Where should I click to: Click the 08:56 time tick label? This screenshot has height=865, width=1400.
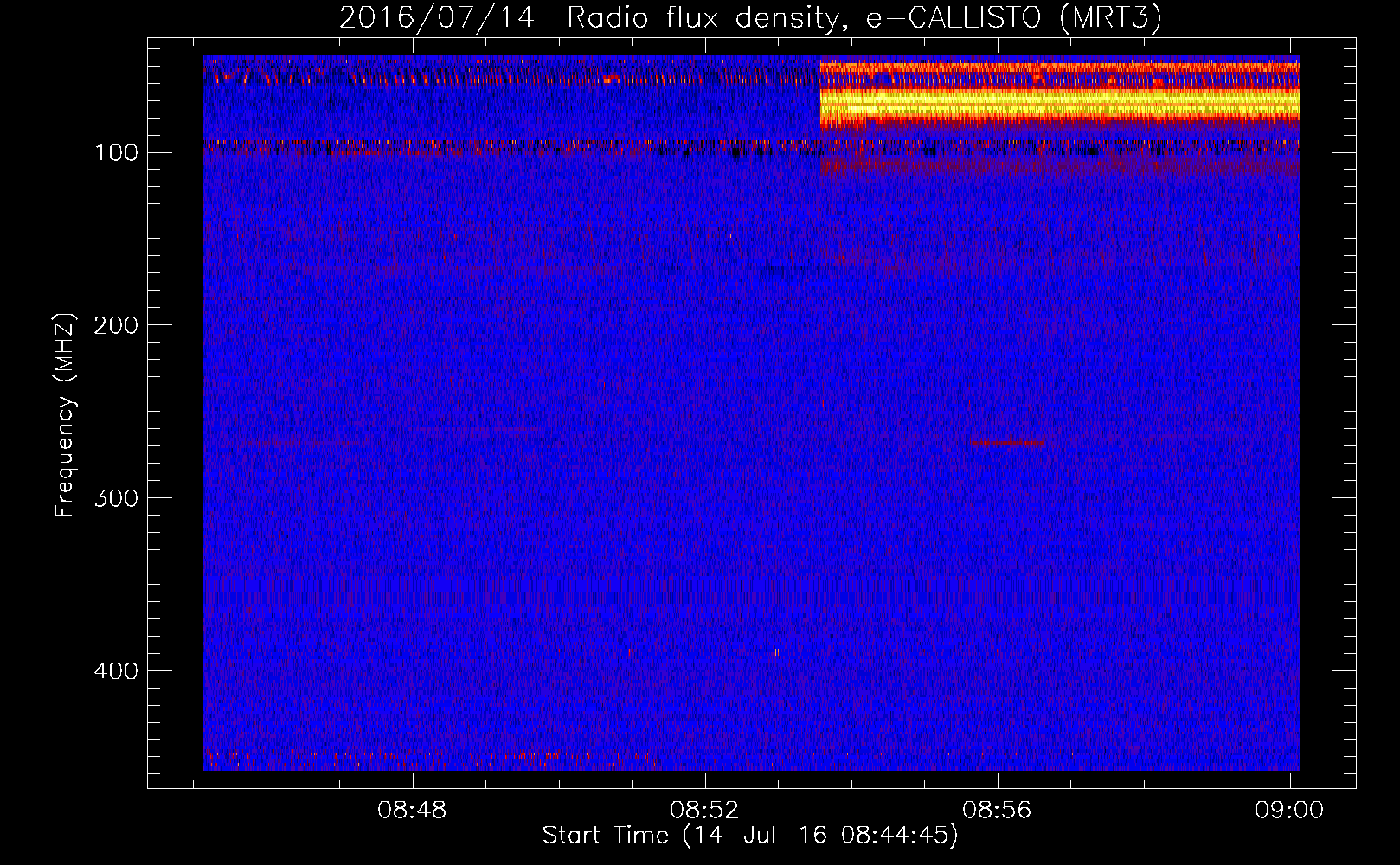tap(997, 811)
